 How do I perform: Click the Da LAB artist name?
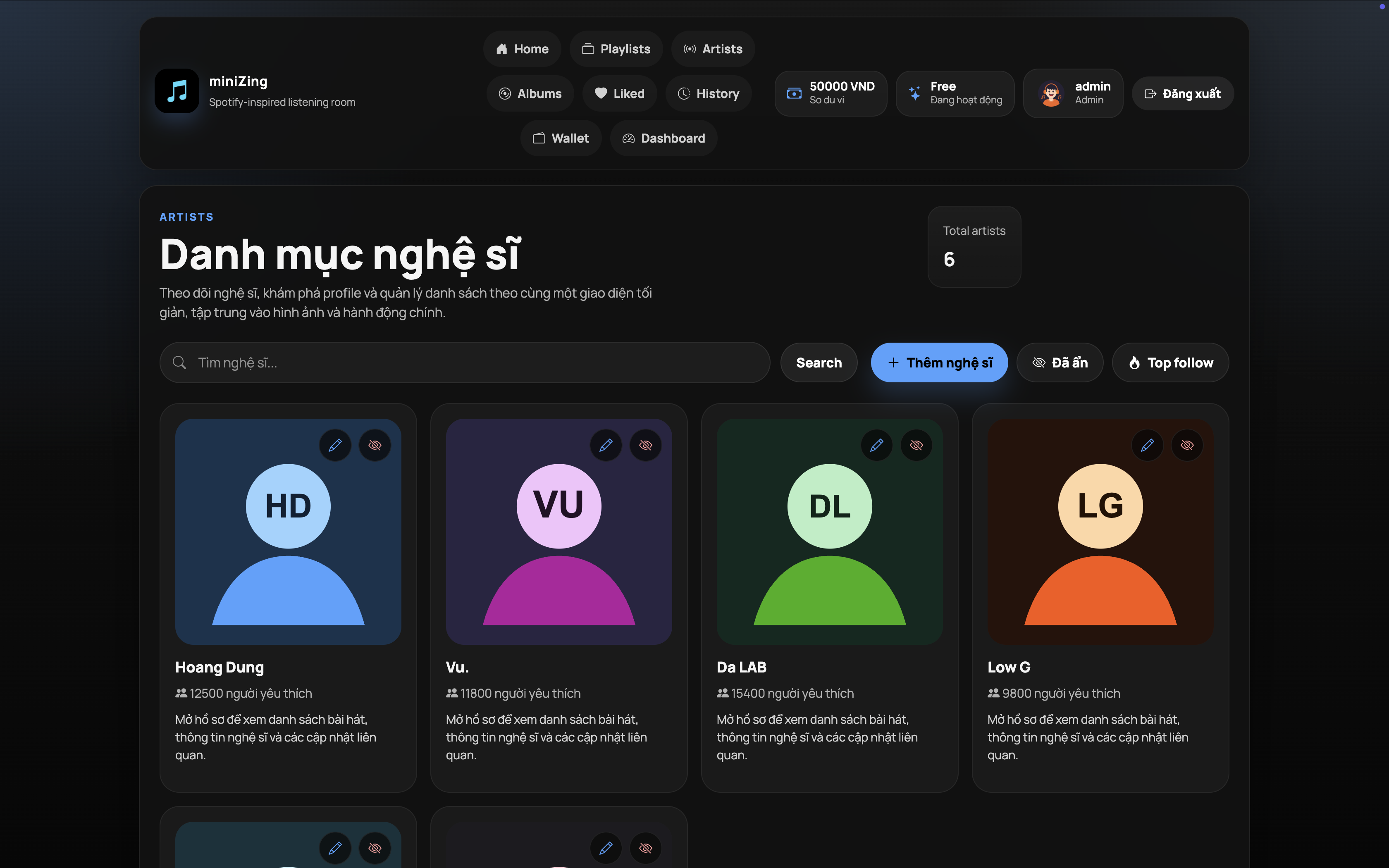[742, 667]
